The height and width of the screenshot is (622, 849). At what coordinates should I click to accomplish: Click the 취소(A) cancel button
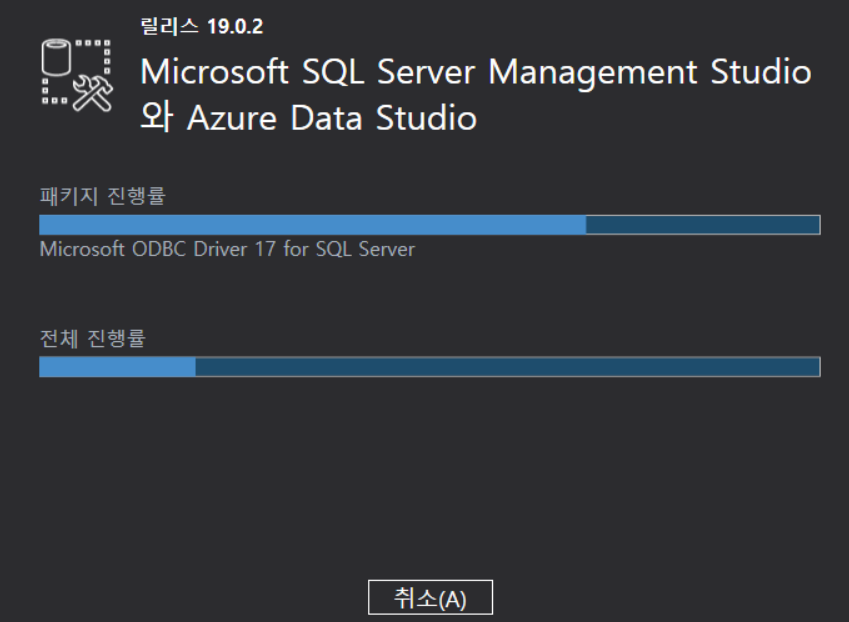pyautogui.click(x=430, y=597)
